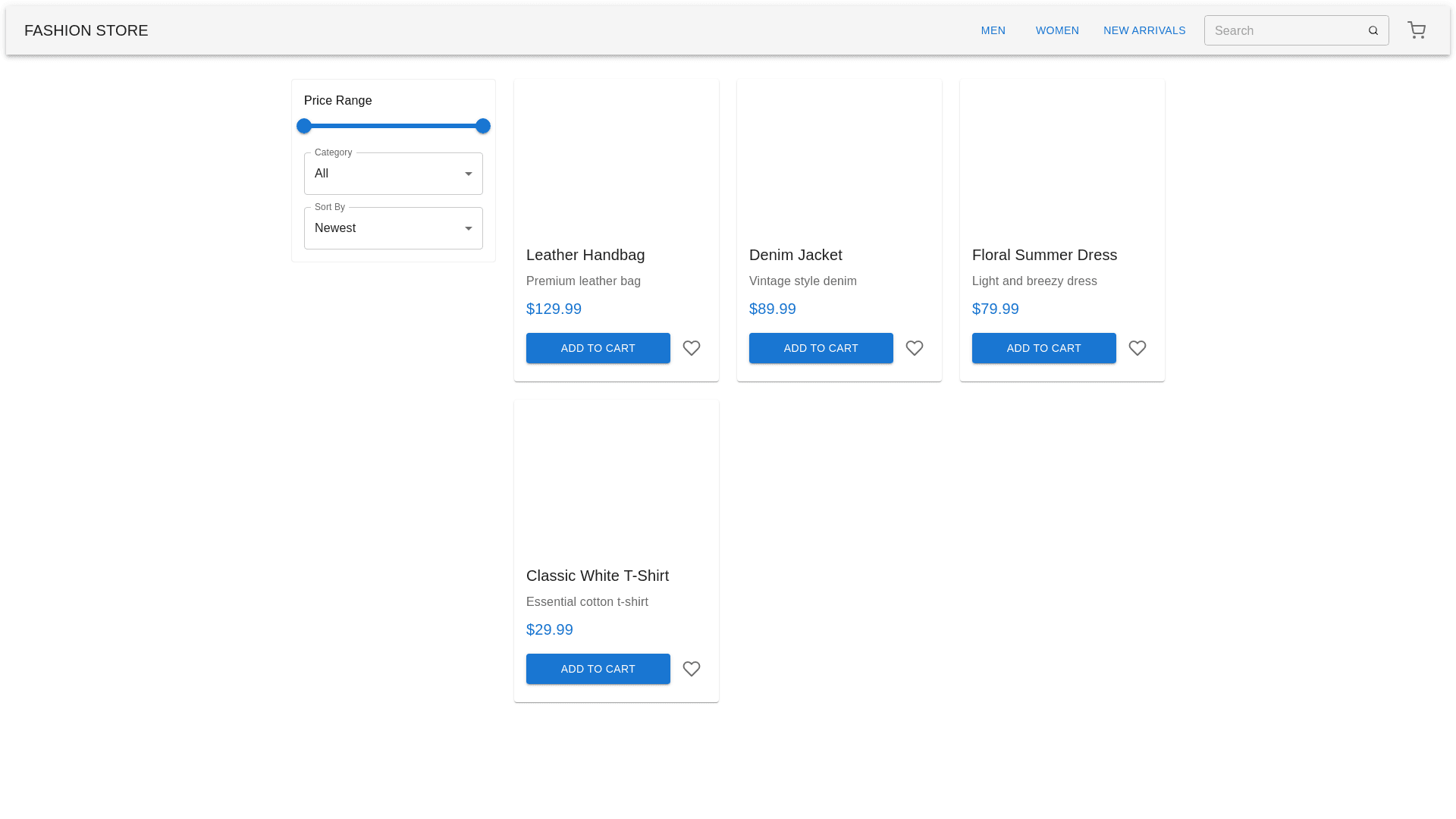This screenshot has height=819, width=1456.
Task: Favorite the Denim Jacket with heart icon
Action: (914, 348)
